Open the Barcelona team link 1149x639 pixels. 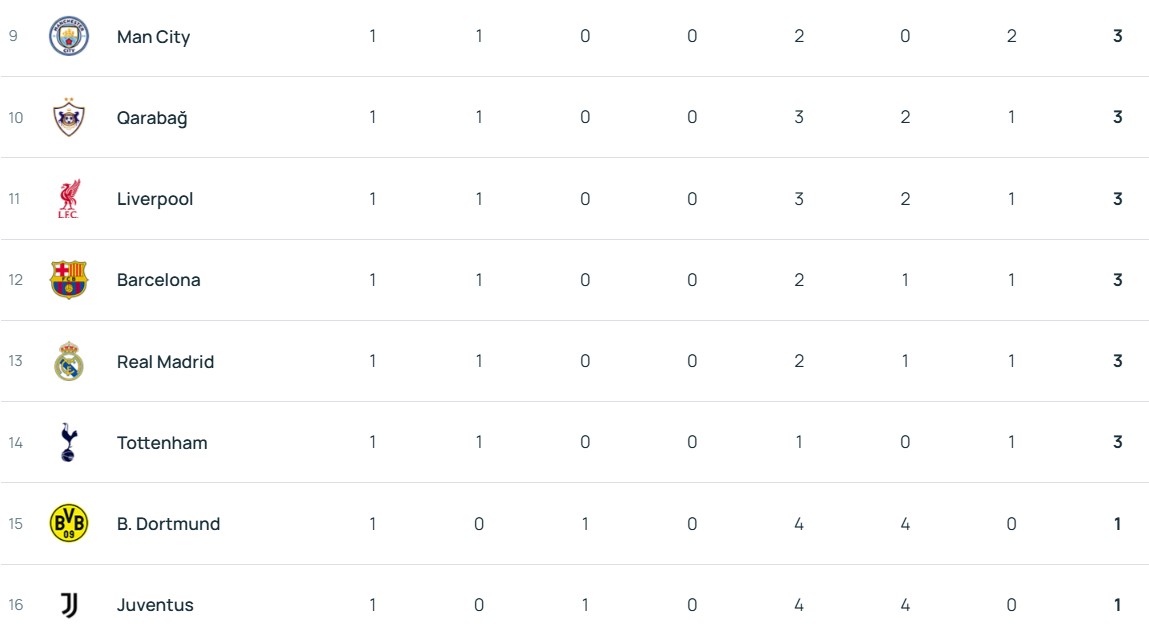(158, 280)
